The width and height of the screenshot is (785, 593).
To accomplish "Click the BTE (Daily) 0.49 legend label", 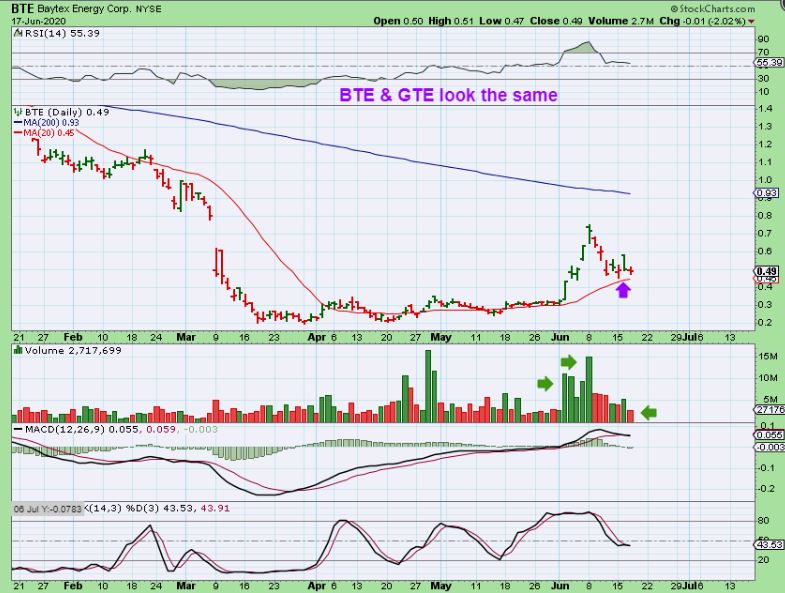I will [x=67, y=112].
